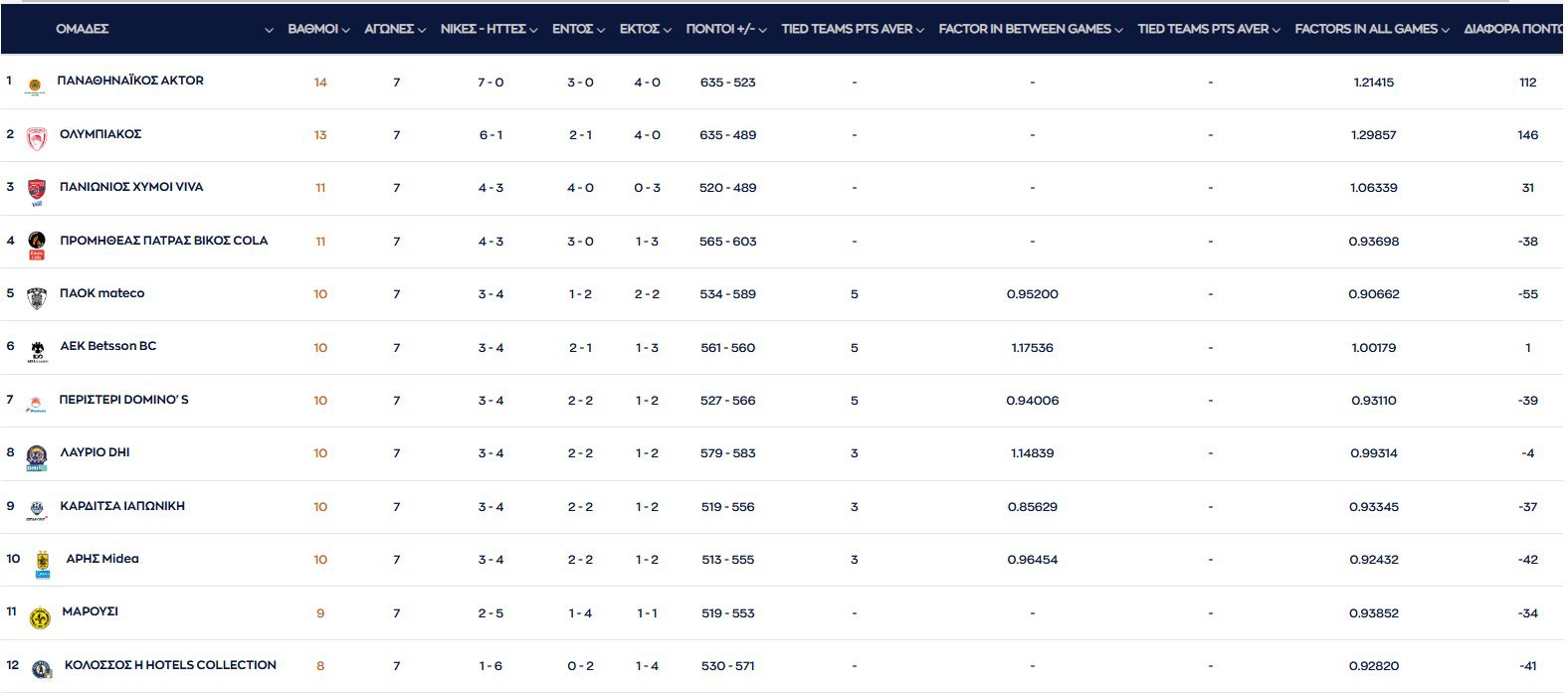This screenshot has height=693, width=1568.
Task: Select the FACTOR IN BETWEEN GAMES header
Action: 1024,29
